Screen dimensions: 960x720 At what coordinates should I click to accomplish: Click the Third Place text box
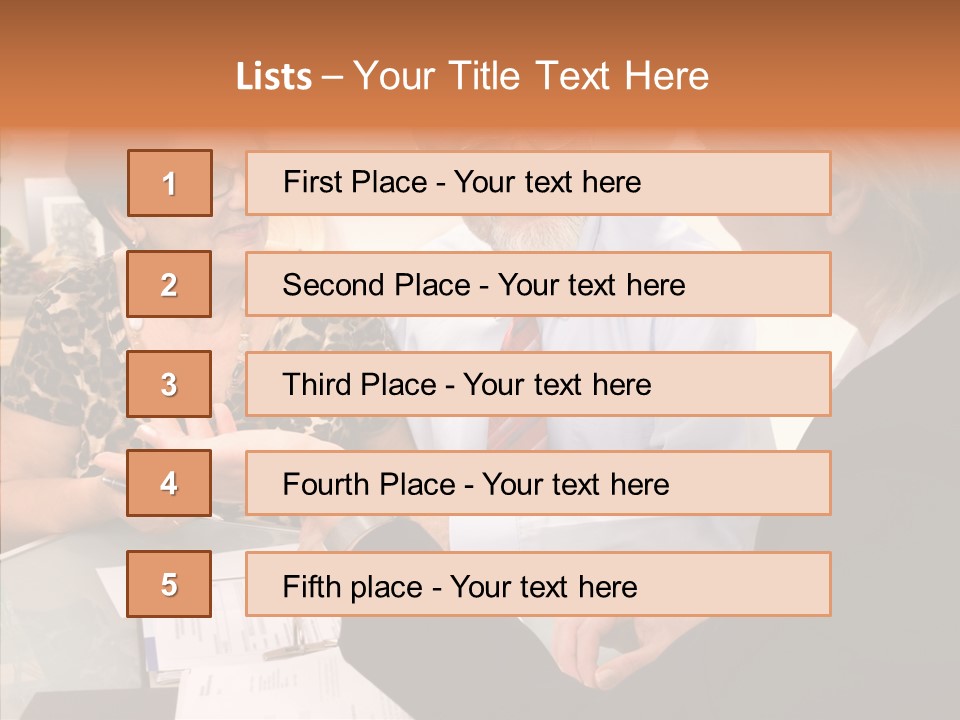(x=538, y=384)
